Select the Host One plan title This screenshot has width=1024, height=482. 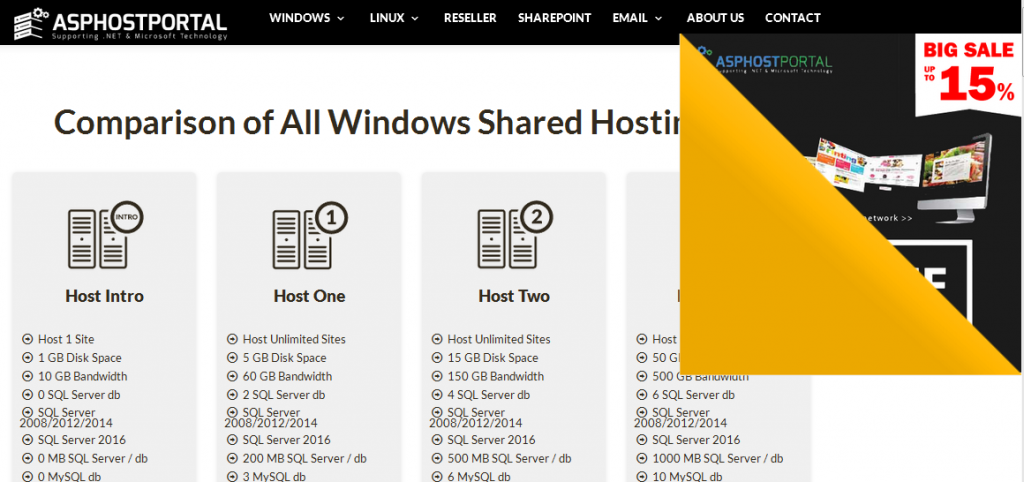tap(310, 296)
